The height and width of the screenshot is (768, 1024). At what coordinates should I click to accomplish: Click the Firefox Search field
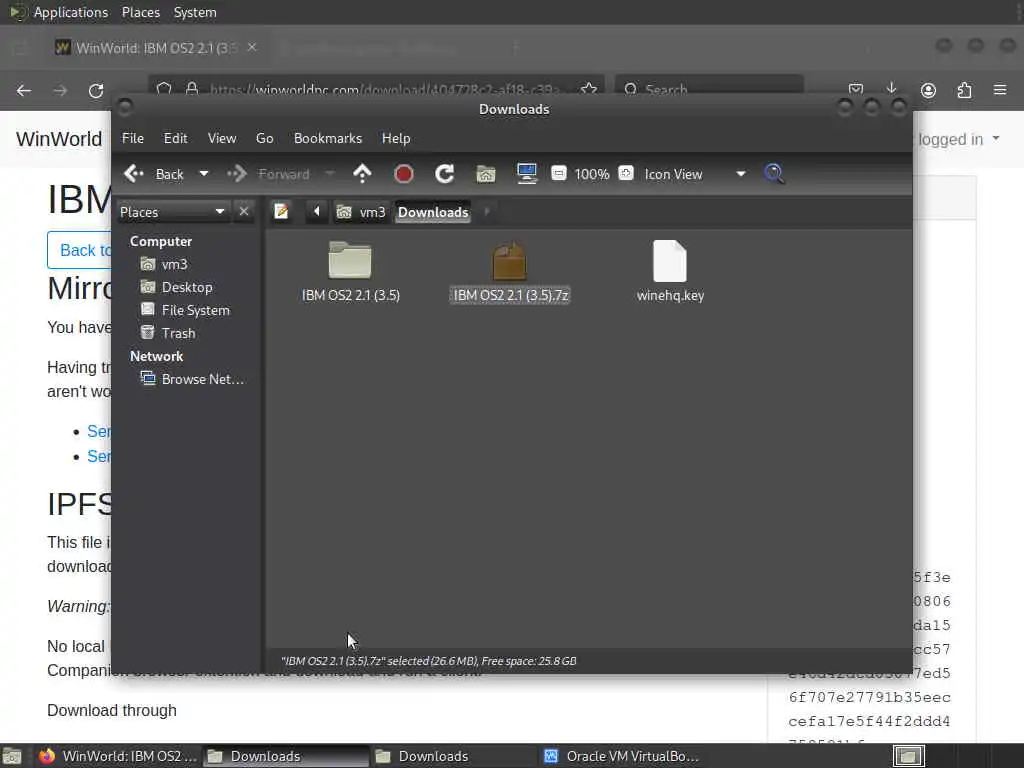point(709,89)
